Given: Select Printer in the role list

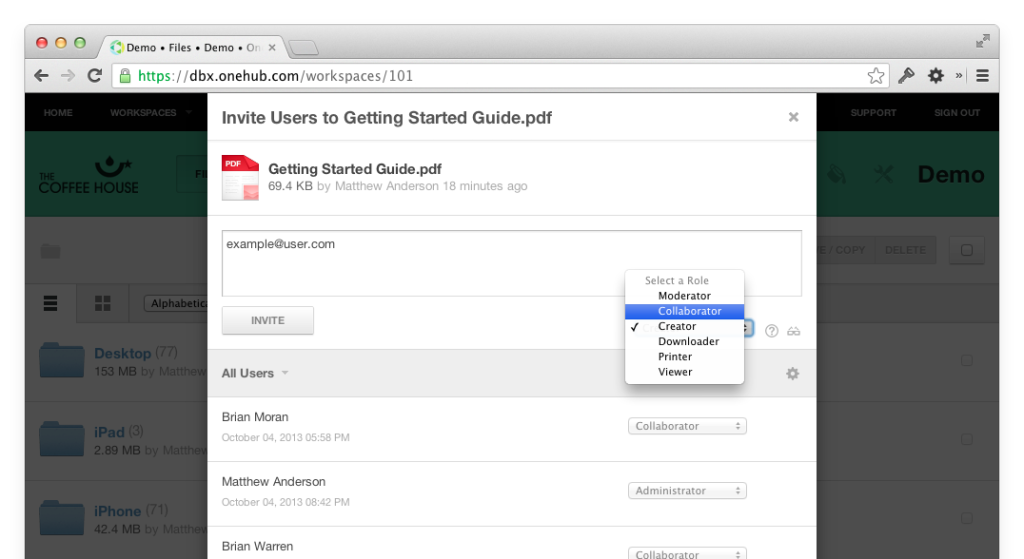Looking at the screenshot, I should tap(684, 357).
